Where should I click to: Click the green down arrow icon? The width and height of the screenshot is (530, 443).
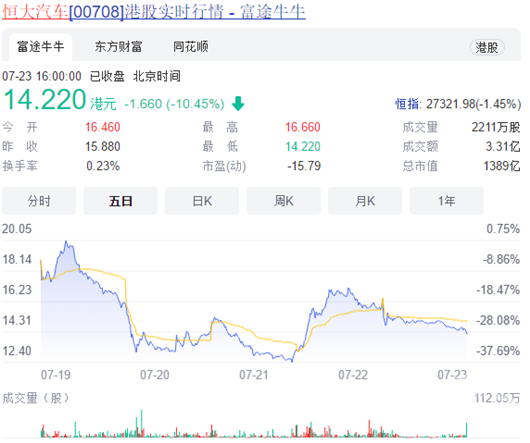(x=238, y=103)
